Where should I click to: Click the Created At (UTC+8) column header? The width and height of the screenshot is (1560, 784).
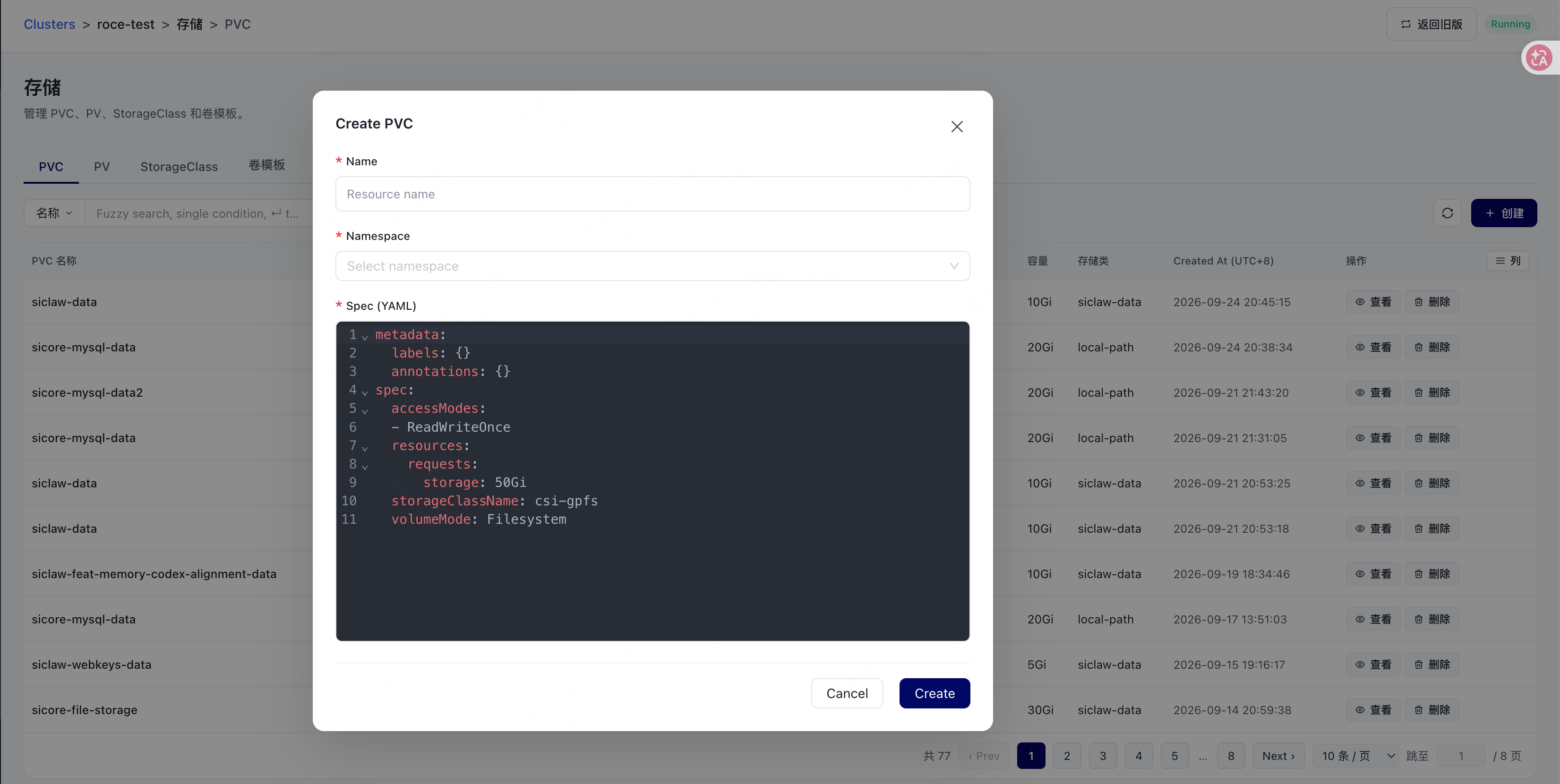[x=1223, y=261]
